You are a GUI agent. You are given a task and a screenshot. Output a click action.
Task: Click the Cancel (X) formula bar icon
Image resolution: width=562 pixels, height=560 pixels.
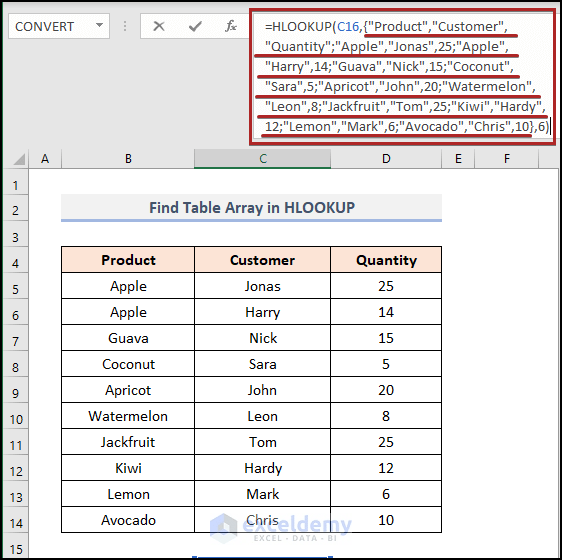pyautogui.click(x=158, y=26)
